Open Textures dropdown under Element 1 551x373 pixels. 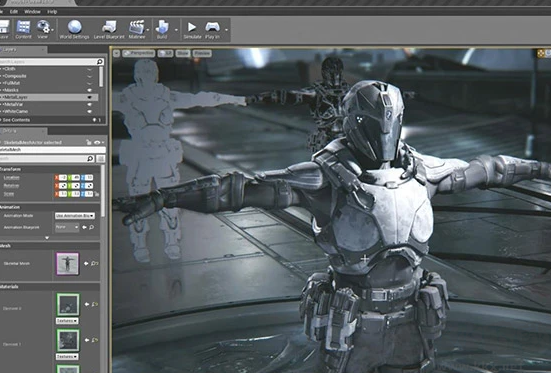[67, 357]
